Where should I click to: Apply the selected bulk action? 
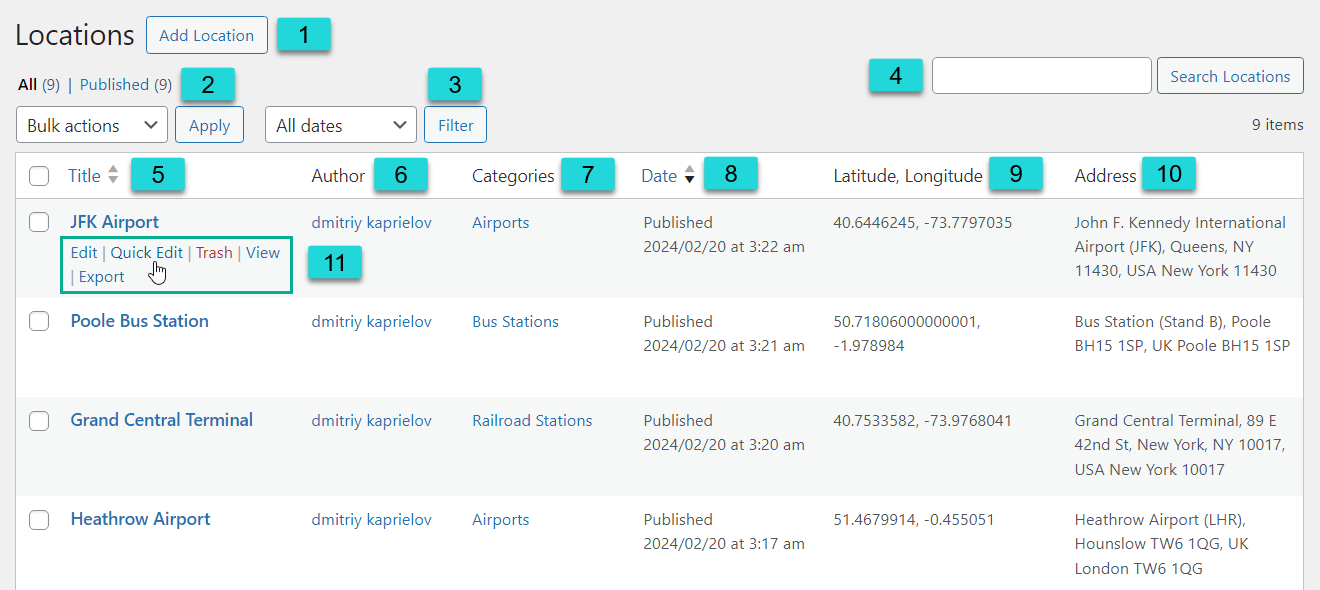click(209, 125)
